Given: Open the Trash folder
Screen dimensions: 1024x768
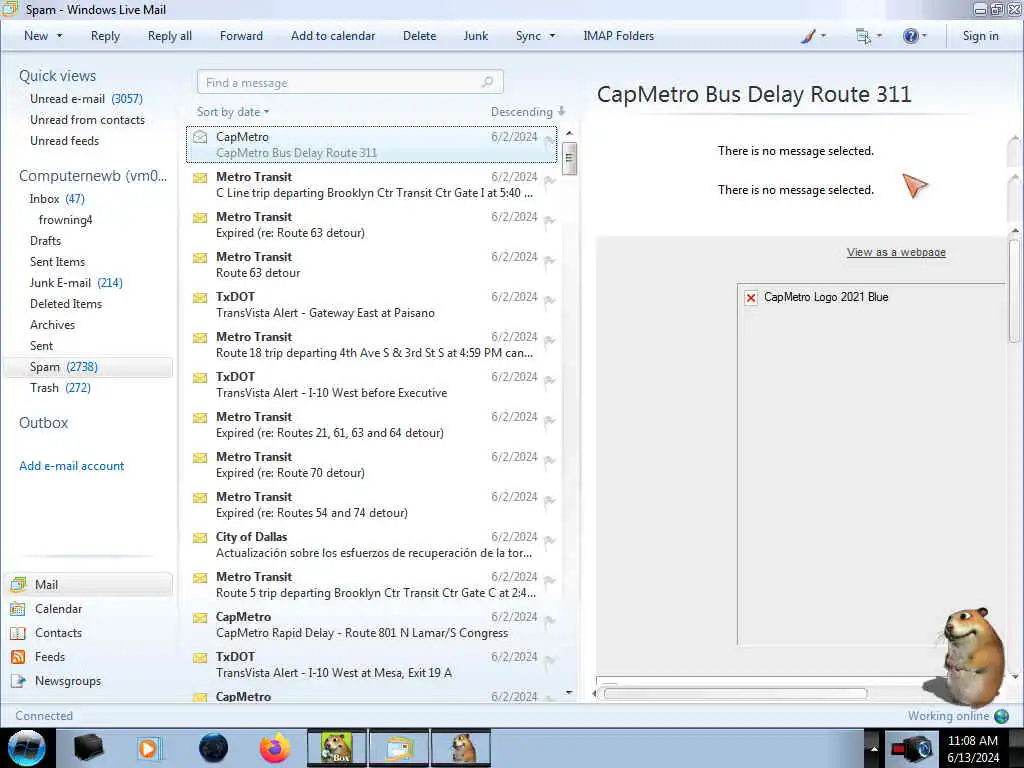Looking at the screenshot, I should pos(60,388).
